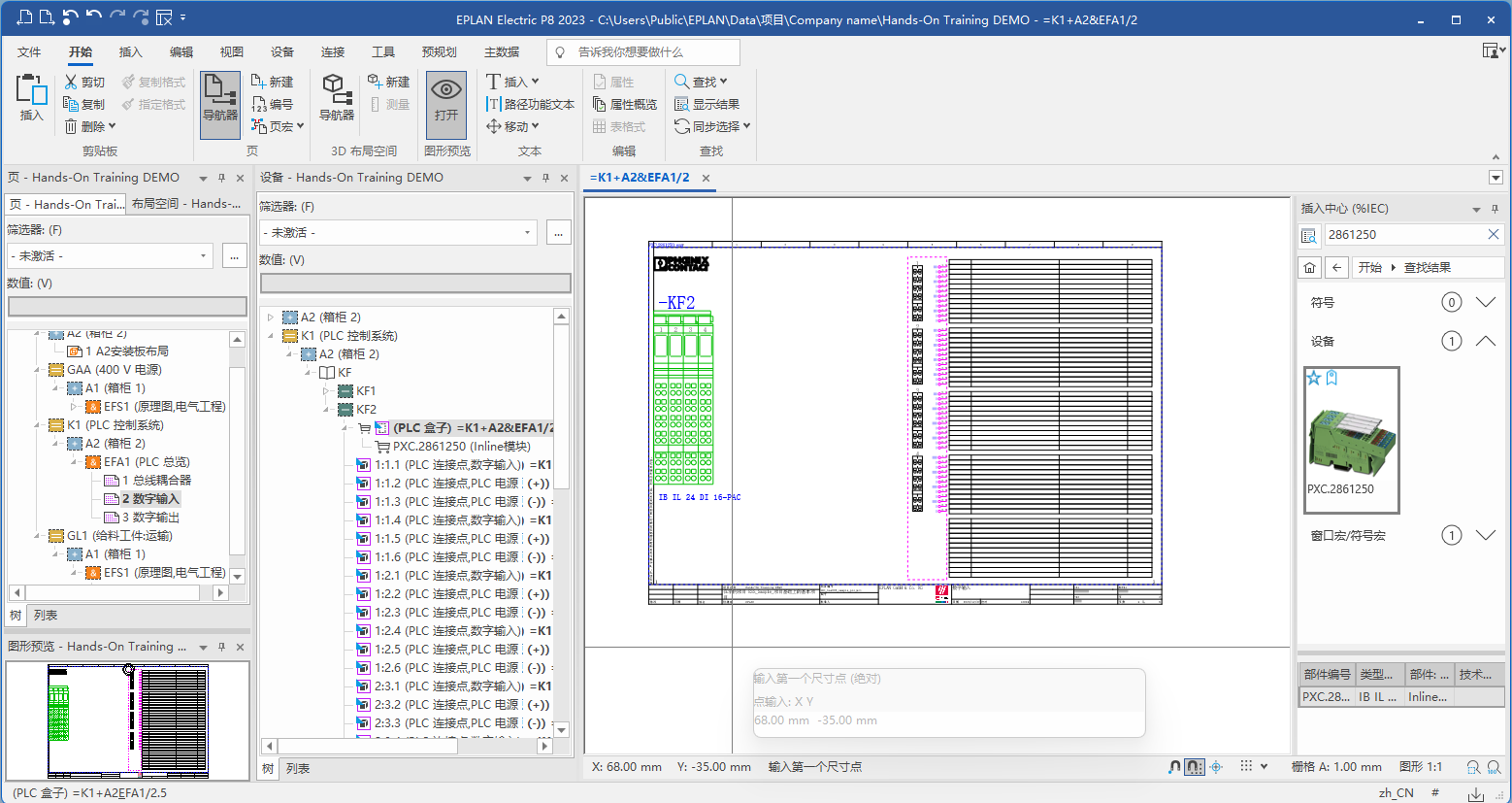Click the first page icon in quick access toolbar
This screenshot has height=803, width=1512.
click(24, 17)
